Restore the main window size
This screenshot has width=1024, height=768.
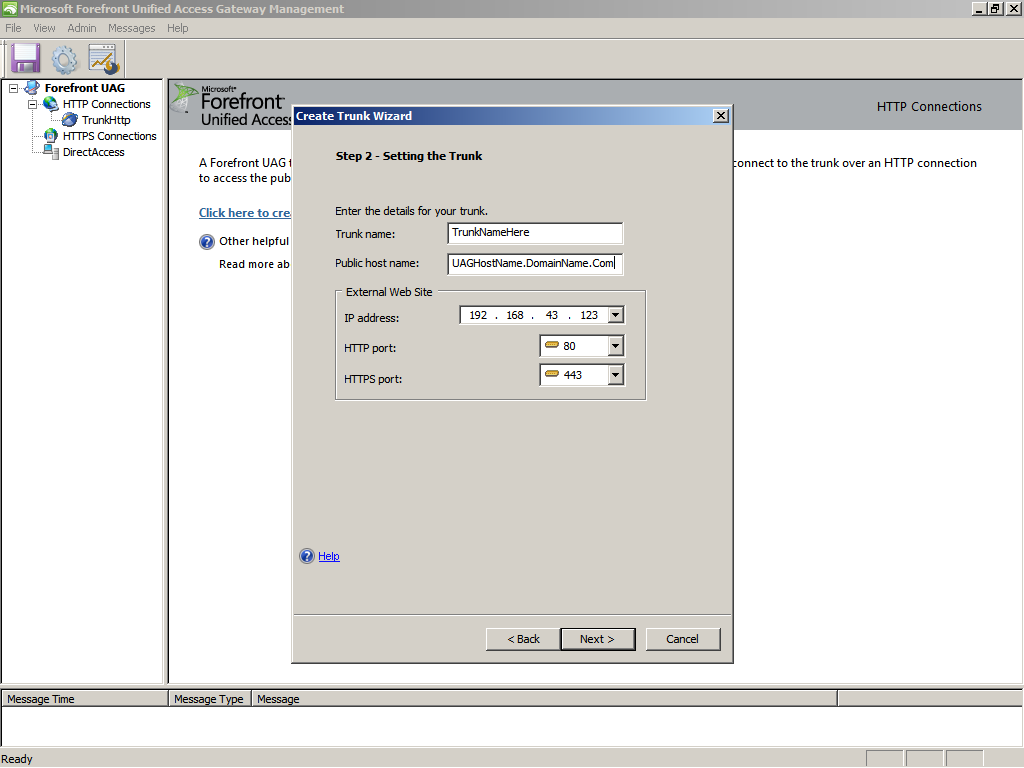click(x=995, y=8)
